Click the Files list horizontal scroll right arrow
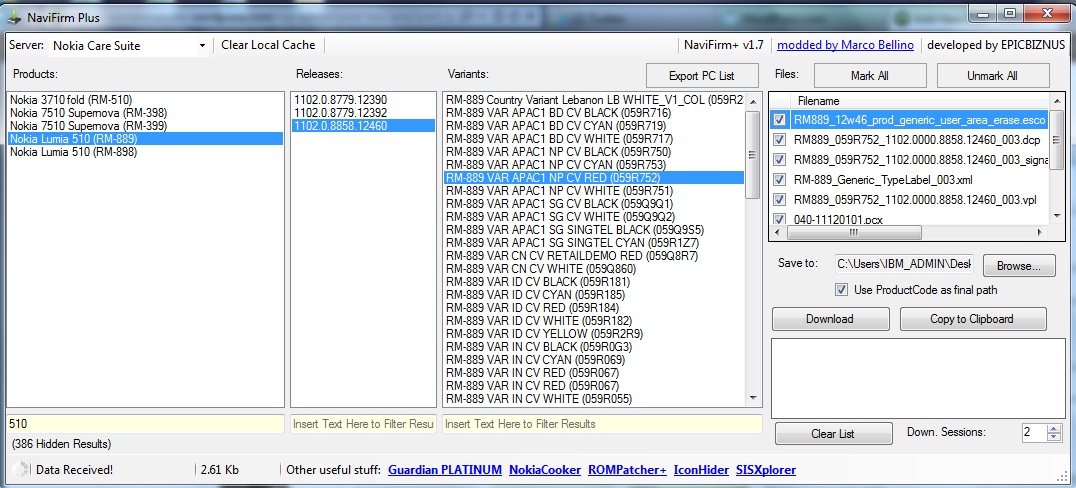1076x488 pixels. 1040,233
